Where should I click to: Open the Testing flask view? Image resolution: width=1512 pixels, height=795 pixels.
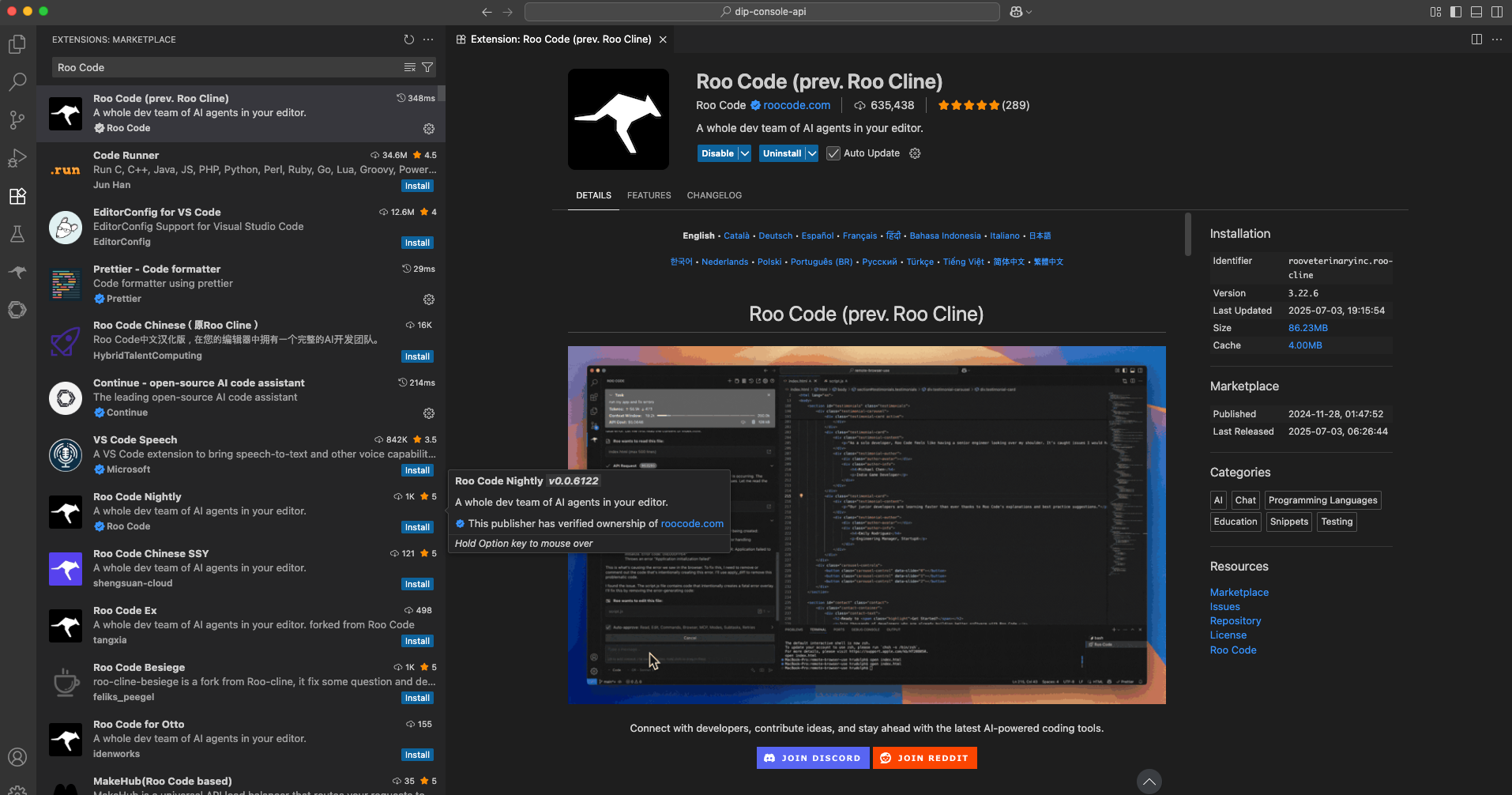17,234
